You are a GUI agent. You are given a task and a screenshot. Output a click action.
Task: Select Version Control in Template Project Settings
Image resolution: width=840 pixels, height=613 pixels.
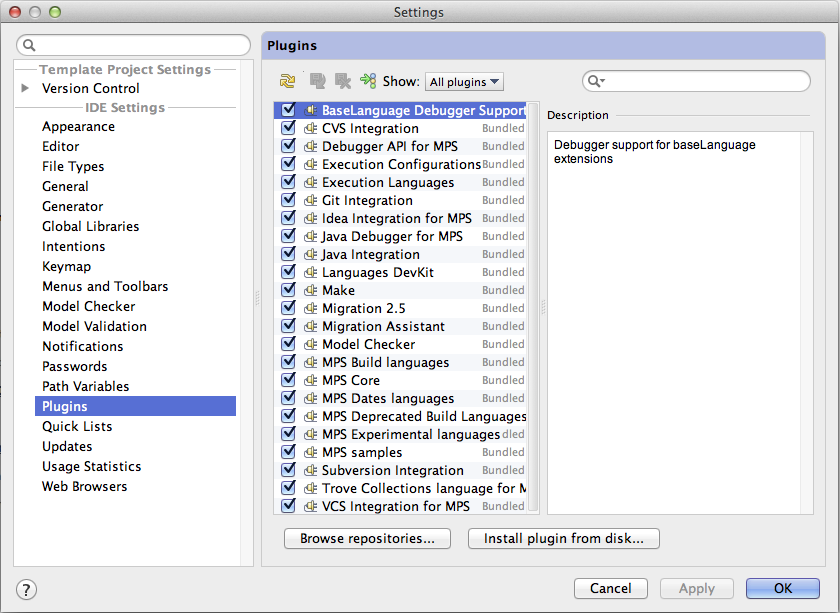[x=91, y=88]
